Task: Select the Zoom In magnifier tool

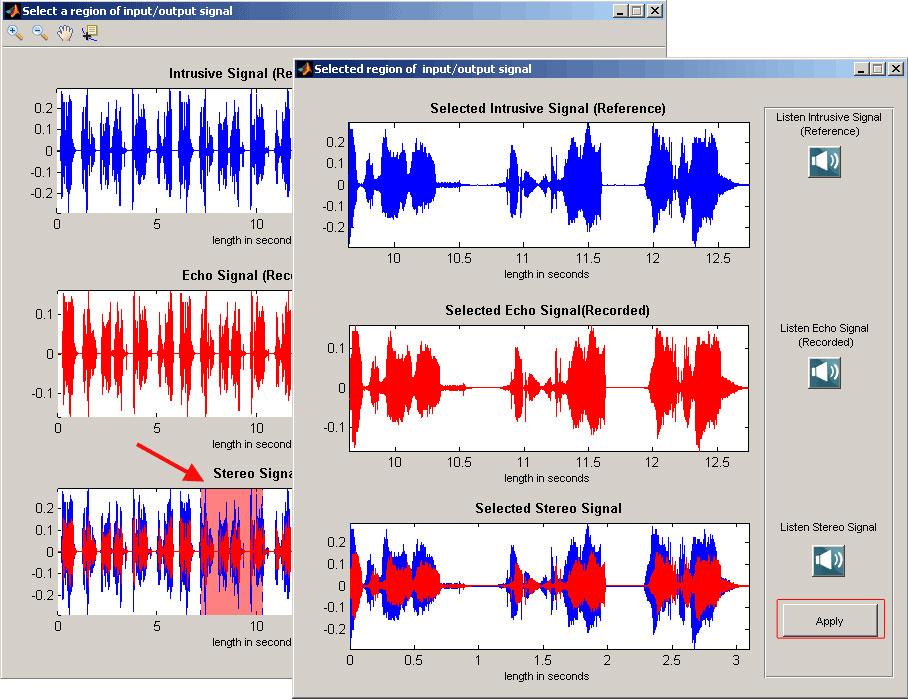Action: tap(15, 33)
